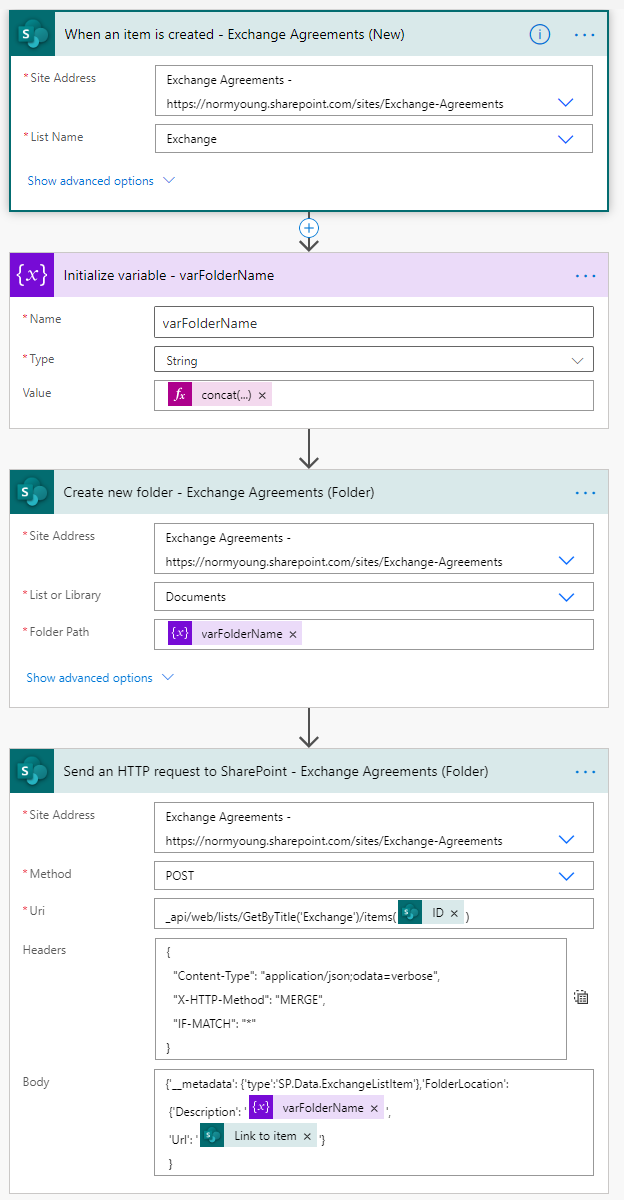Remove the varFolderName token from Folder Path
The width and height of the screenshot is (624, 1200).
click(x=290, y=633)
